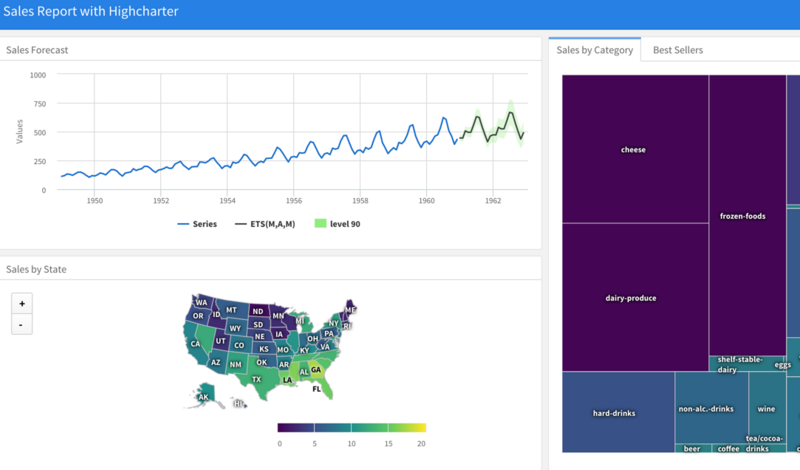Zoom out on the state map
The image size is (800, 470).
pyautogui.click(x=21, y=324)
